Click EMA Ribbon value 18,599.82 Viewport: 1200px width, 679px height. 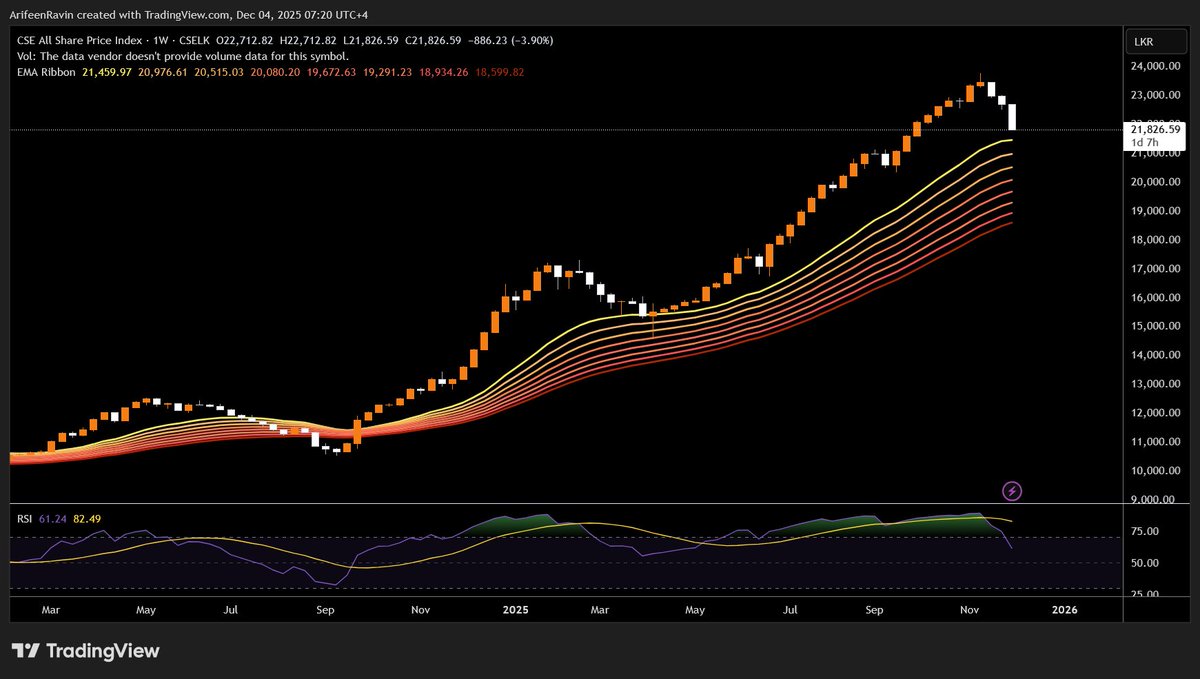[499, 72]
